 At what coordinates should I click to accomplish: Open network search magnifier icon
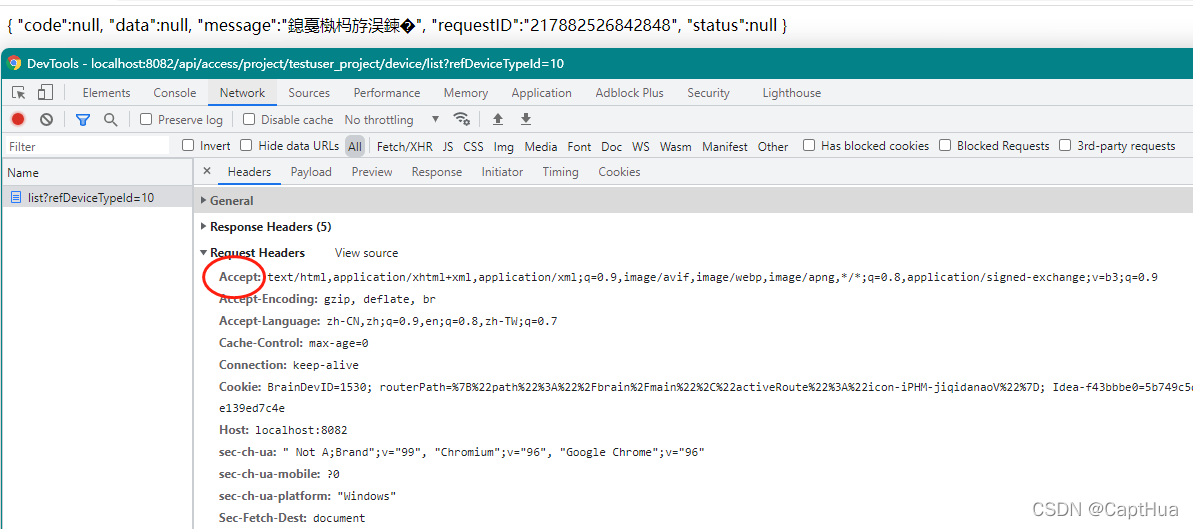[x=110, y=120]
